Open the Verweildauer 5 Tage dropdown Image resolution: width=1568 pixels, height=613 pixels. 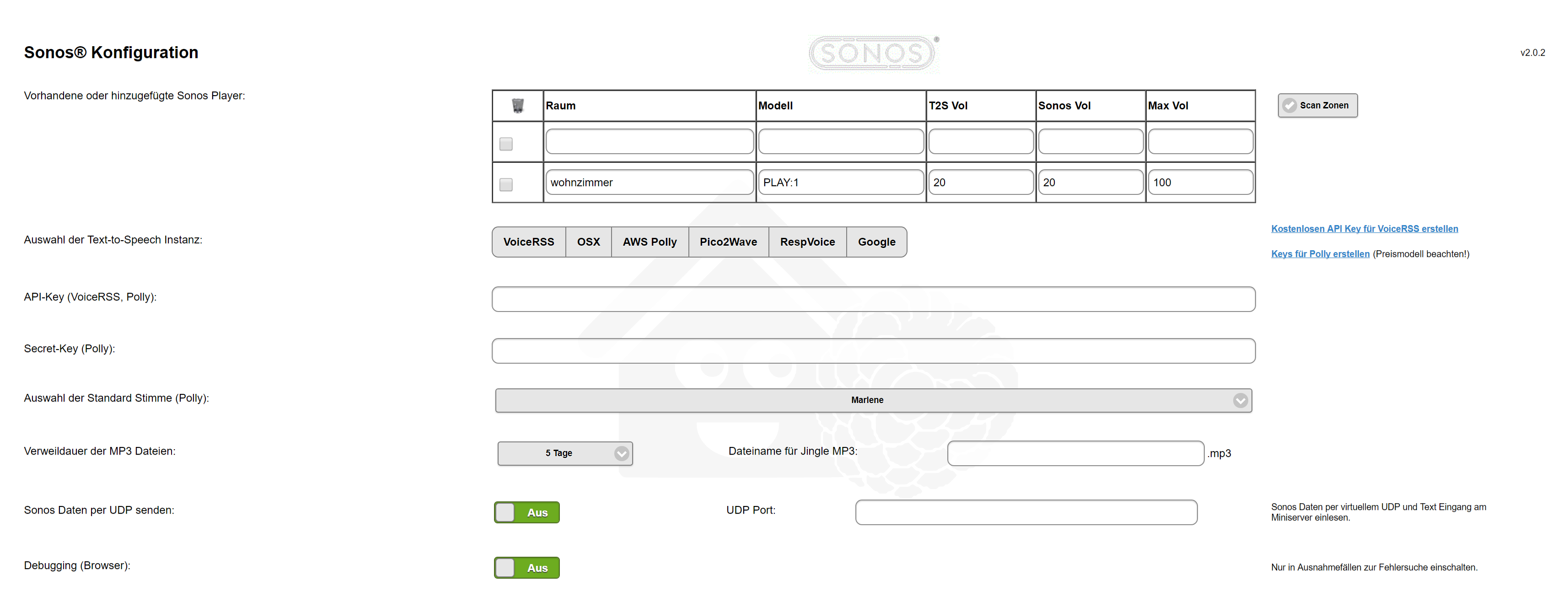(x=559, y=453)
